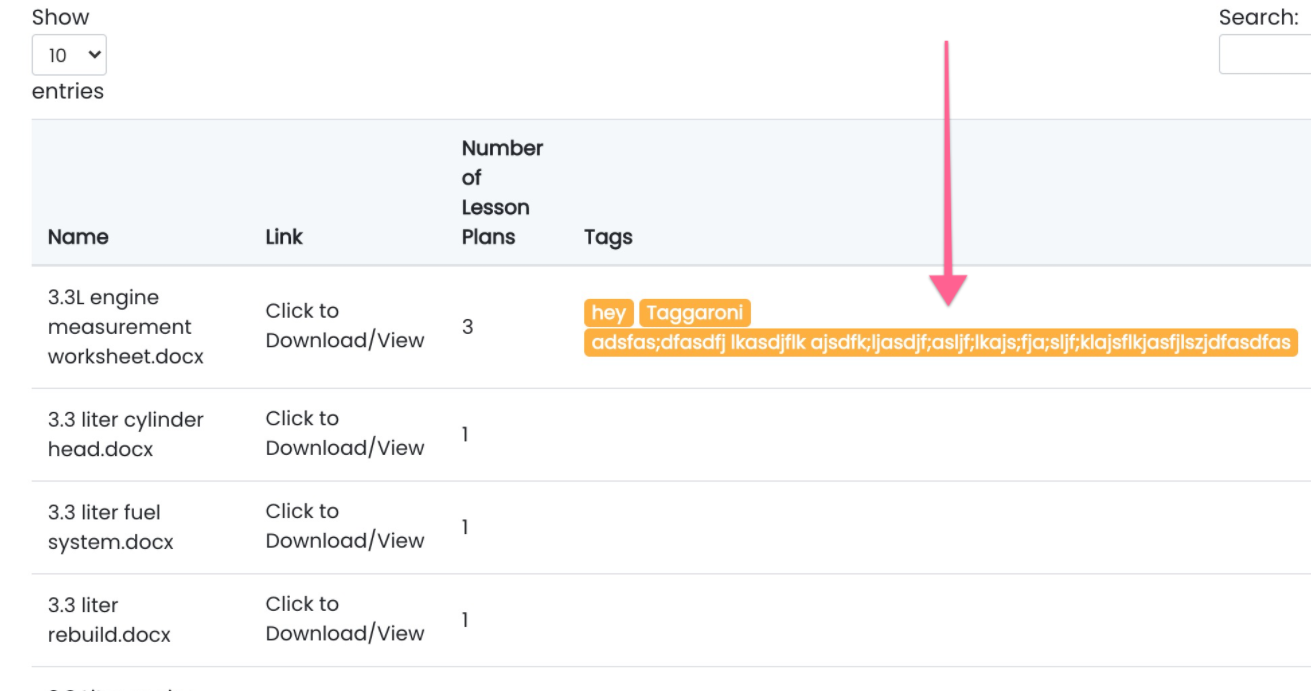This screenshot has width=1311, height=691.
Task: Select the 3.3 liter fuel system.docx name
Action: click(110, 527)
